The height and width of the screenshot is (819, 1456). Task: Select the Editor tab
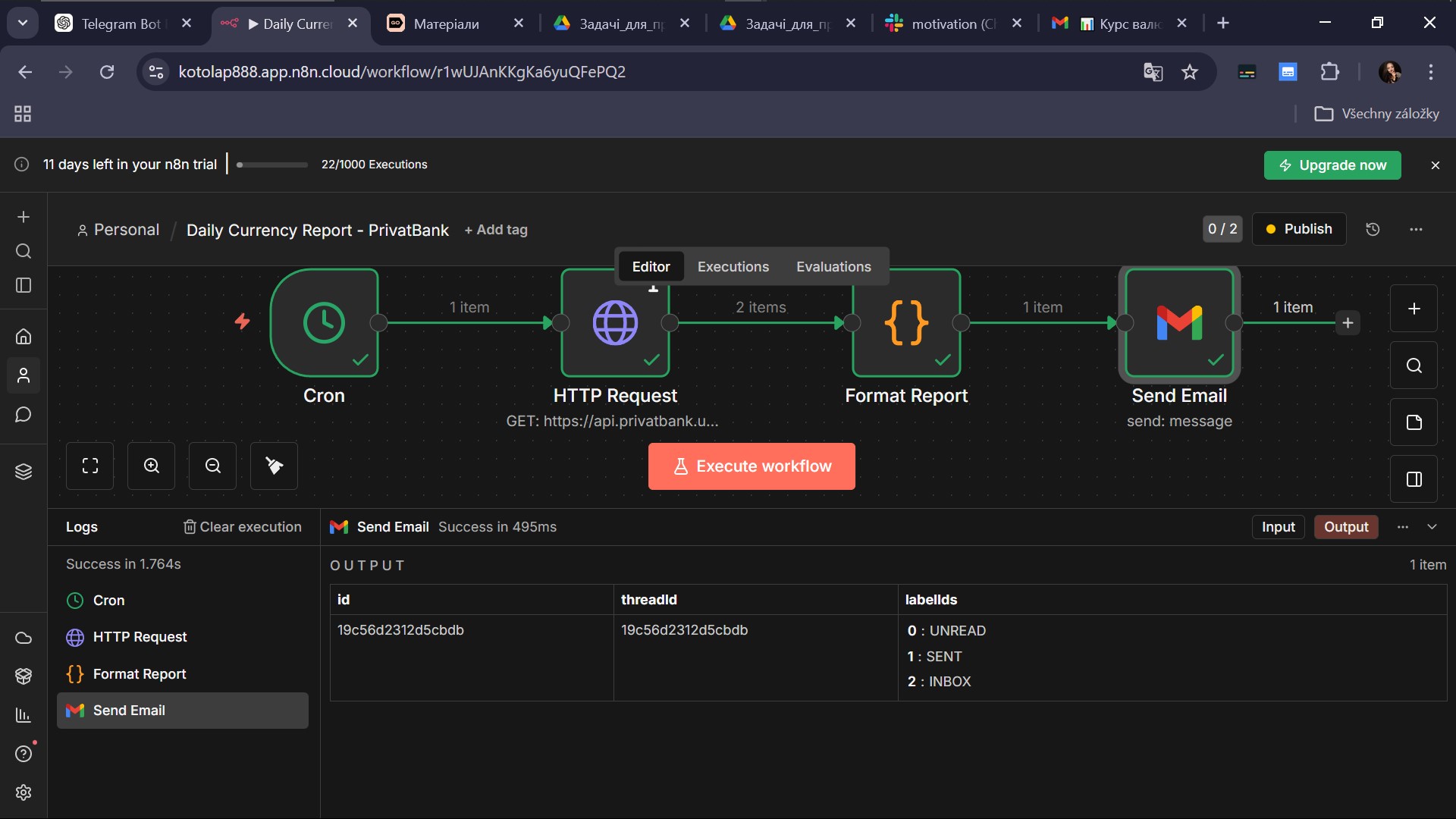(x=651, y=267)
